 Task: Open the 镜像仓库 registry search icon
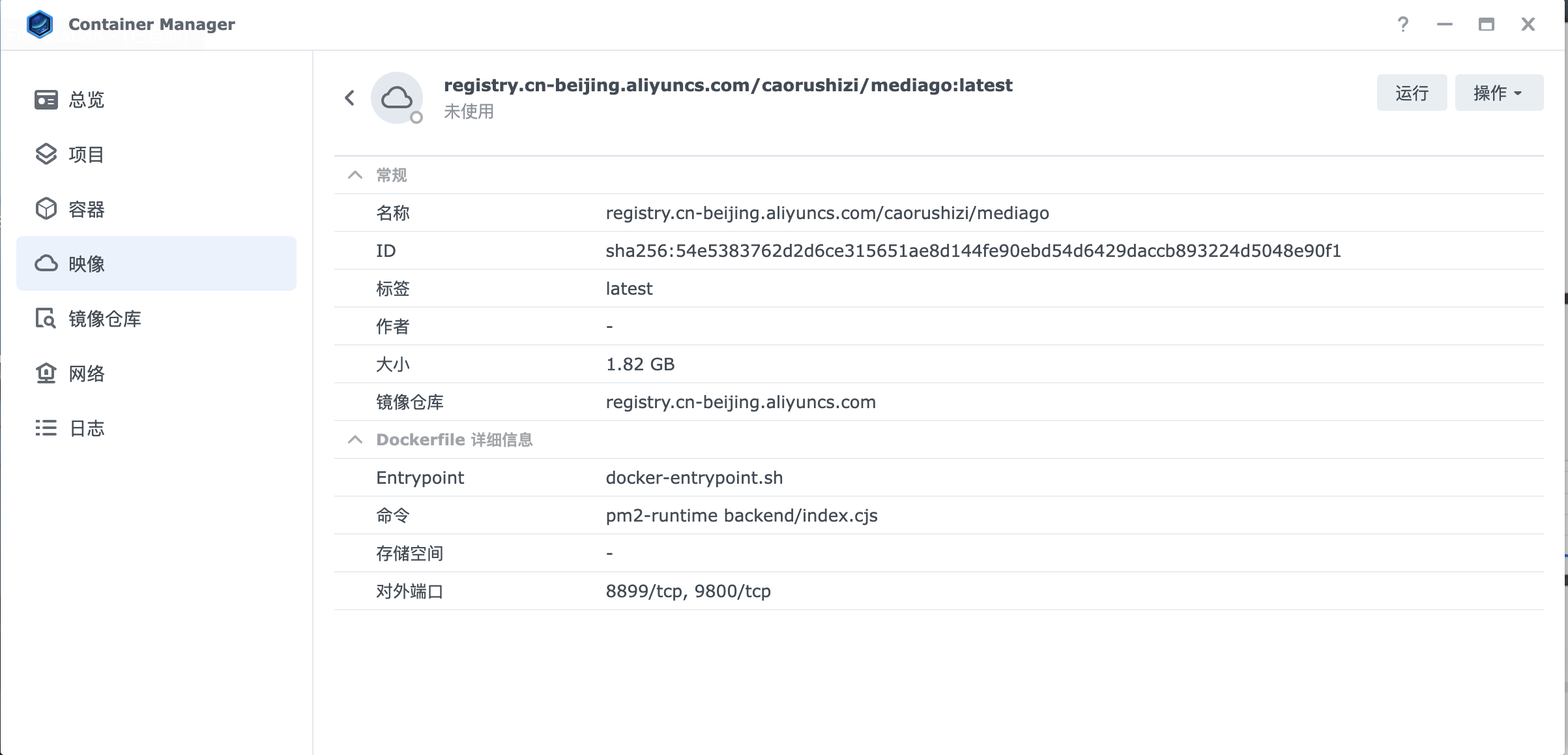click(x=46, y=319)
